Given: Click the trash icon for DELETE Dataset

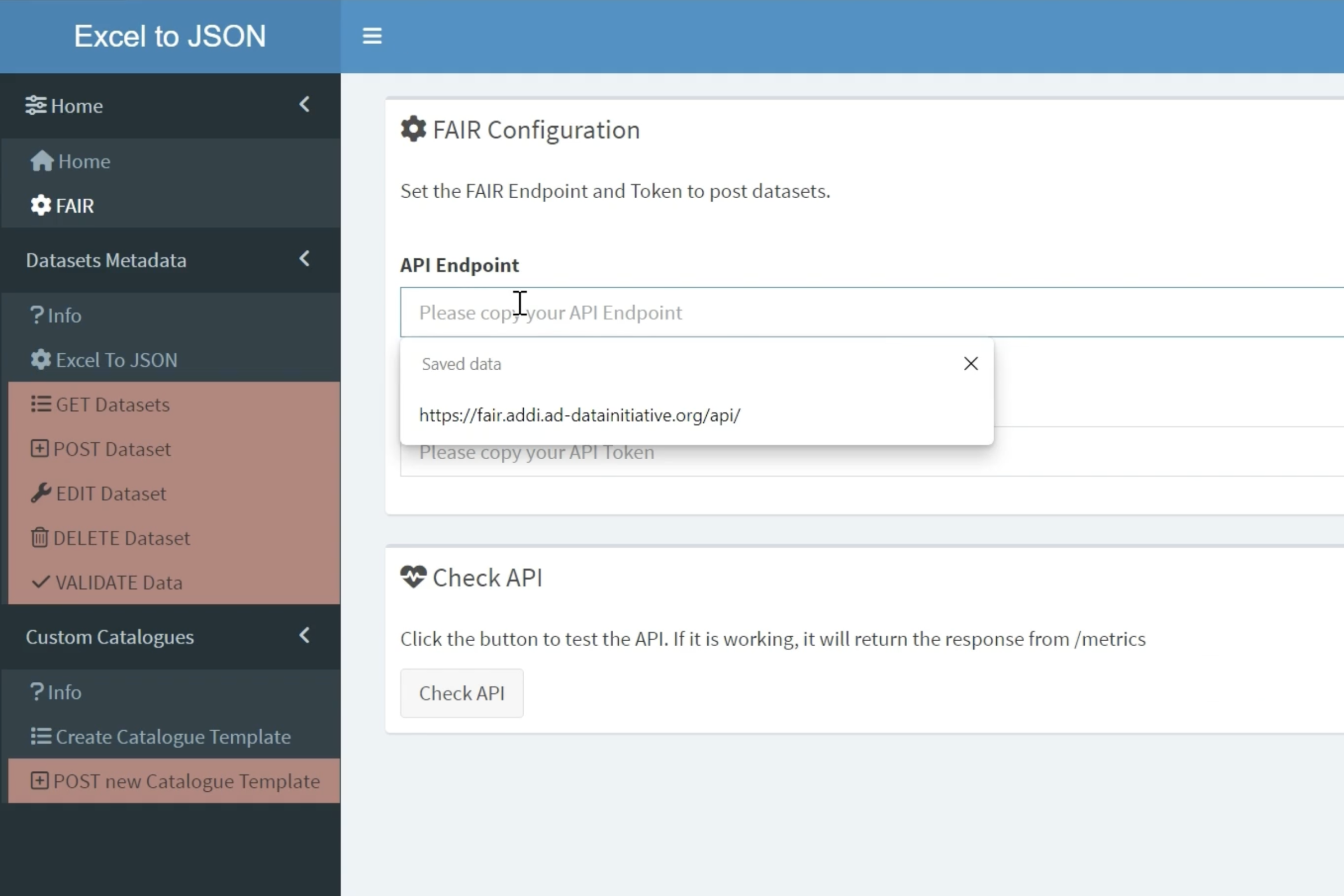Looking at the screenshot, I should click(39, 538).
